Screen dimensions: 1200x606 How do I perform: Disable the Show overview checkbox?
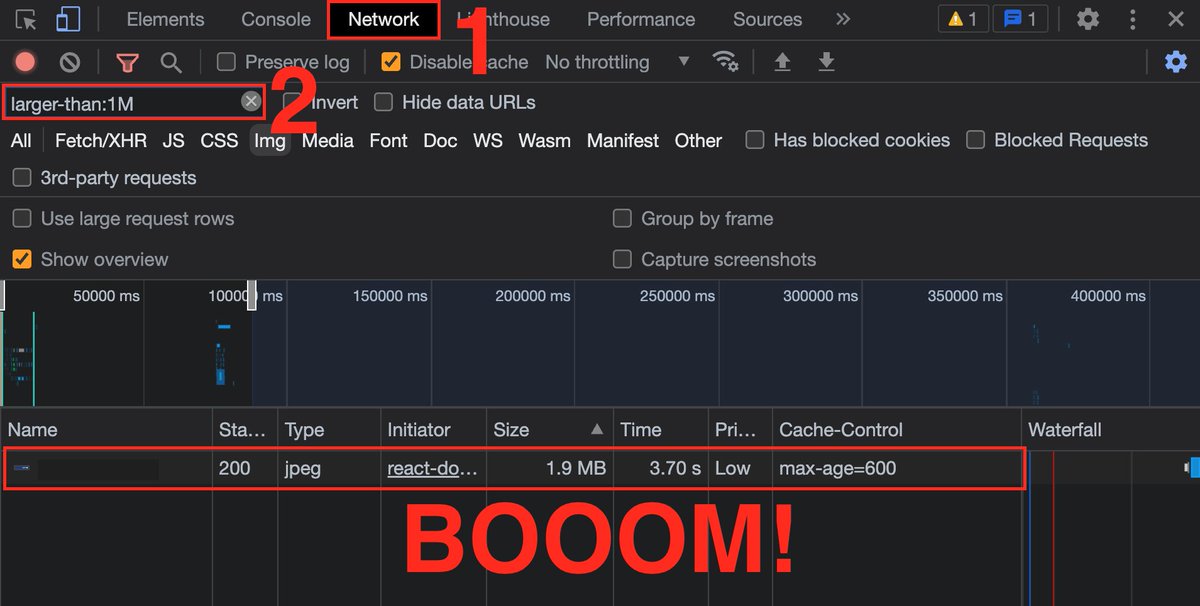21,259
